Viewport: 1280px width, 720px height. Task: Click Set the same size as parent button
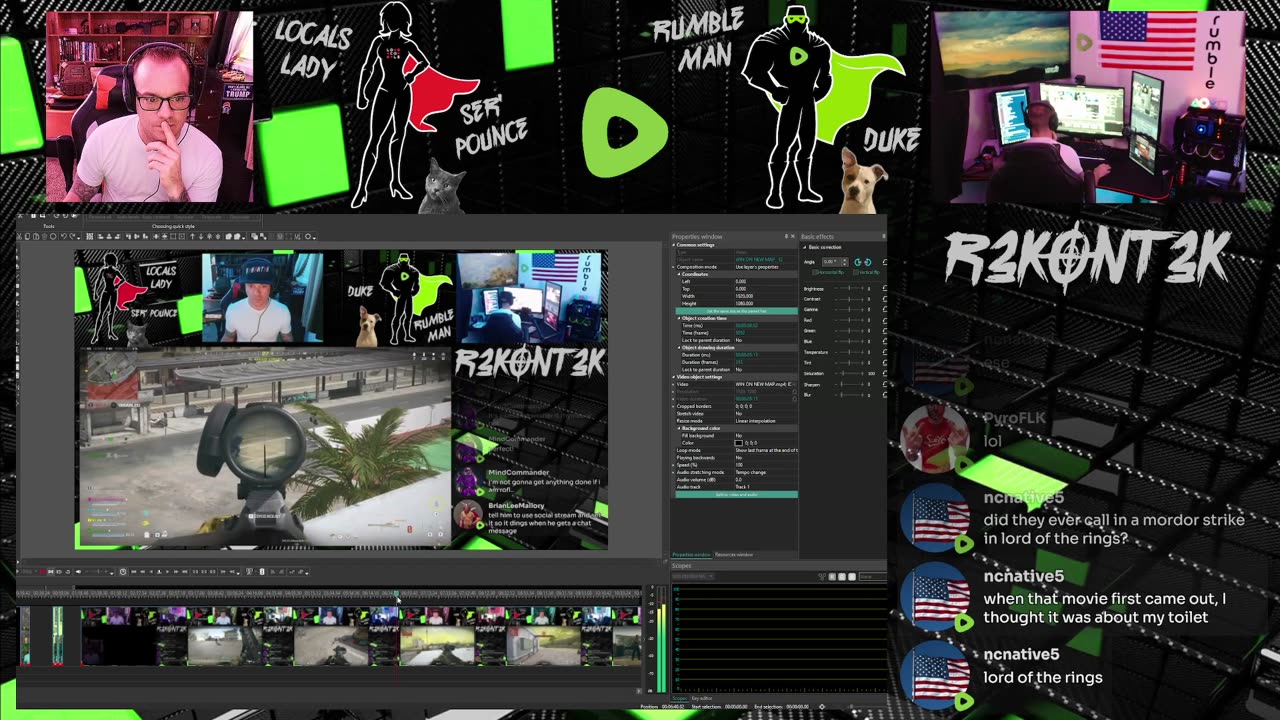click(736, 311)
